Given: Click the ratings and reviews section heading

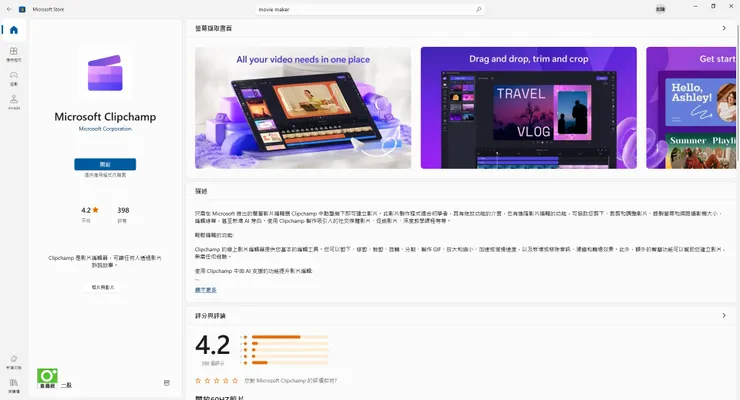Looking at the screenshot, I should 210,316.
